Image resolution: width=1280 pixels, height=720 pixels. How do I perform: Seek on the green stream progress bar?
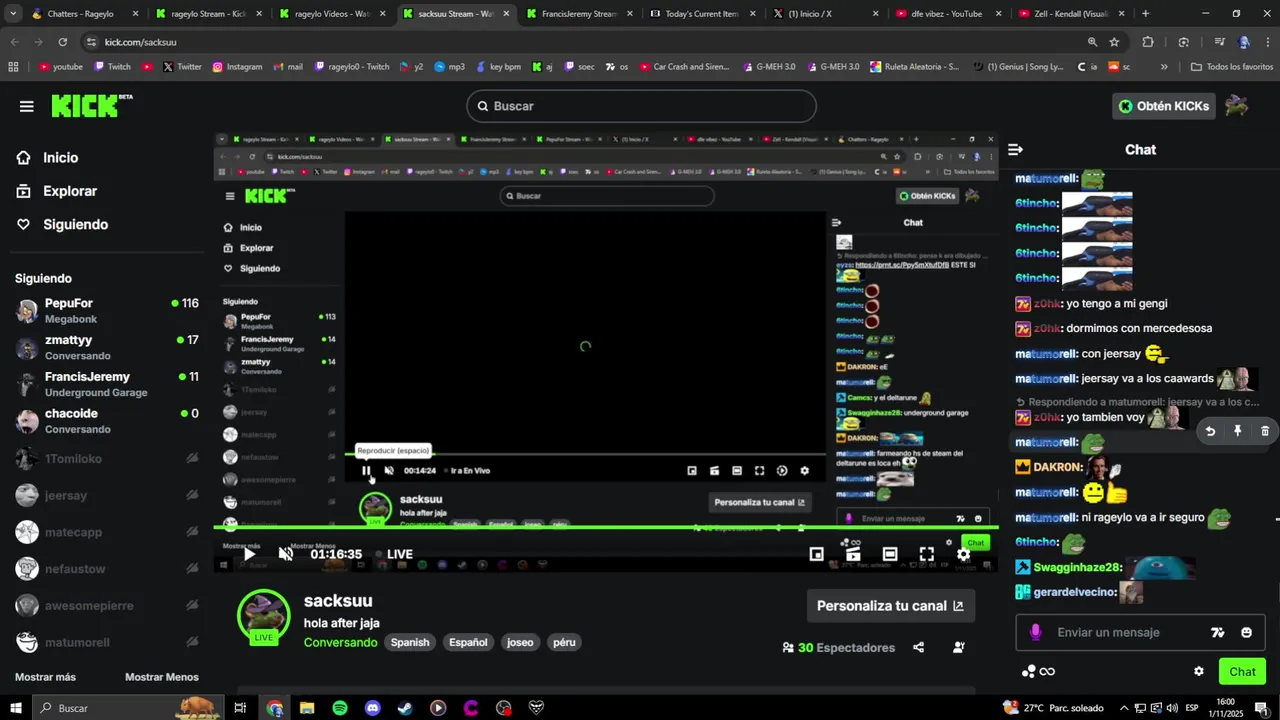605,527
